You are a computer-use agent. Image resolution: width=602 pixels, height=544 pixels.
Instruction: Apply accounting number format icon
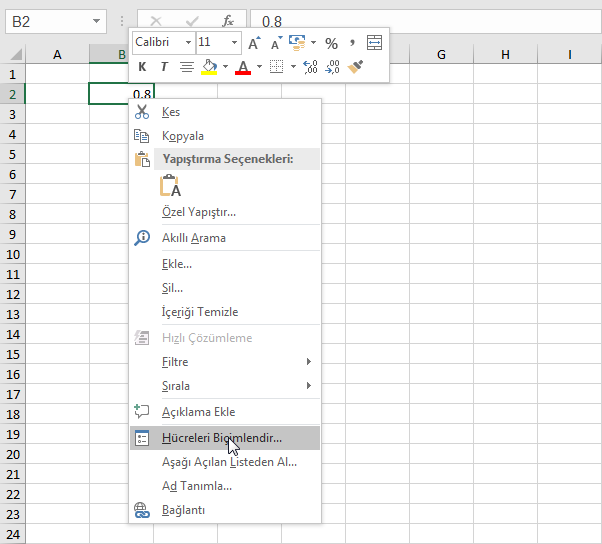point(297,43)
